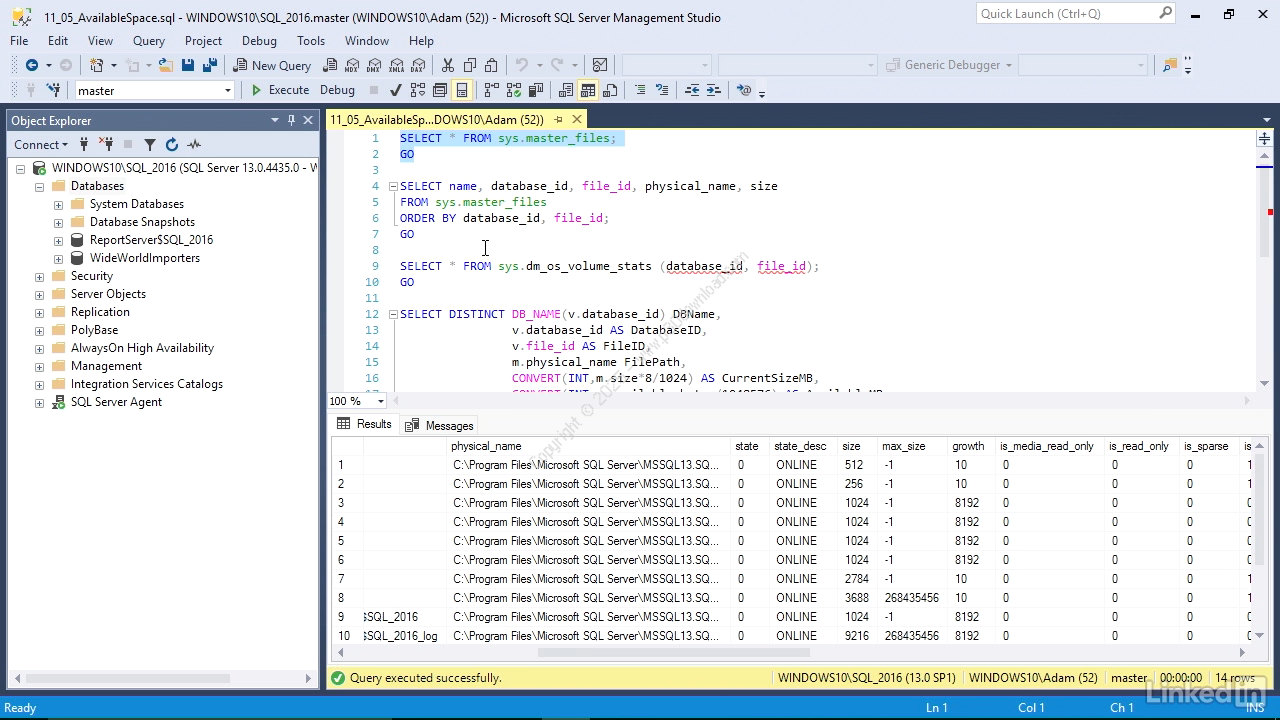Pin the Object Explorer panel (auto hide)
The image size is (1280, 720).
291,120
